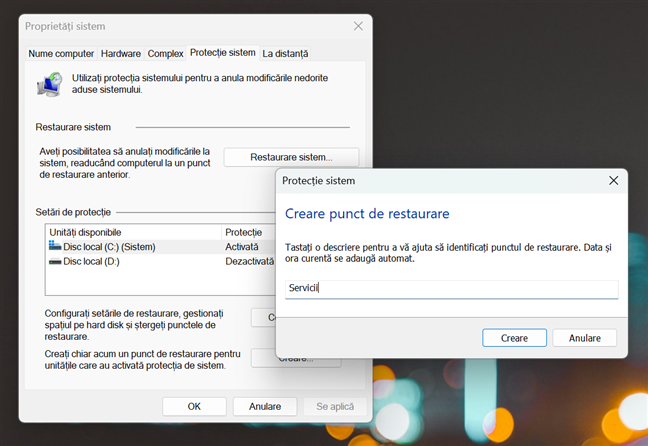Click the restore point description text field

point(451,288)
